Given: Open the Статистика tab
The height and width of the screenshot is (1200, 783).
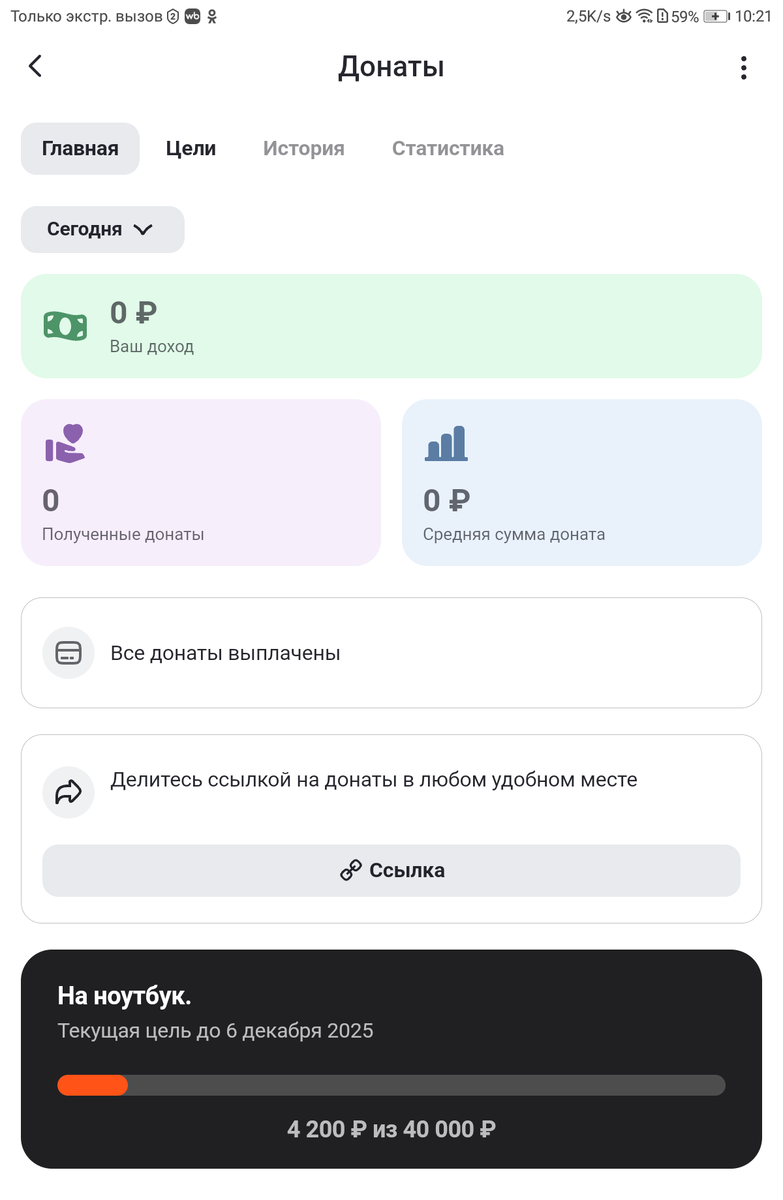Looking at the screenshot, I should (448, 149).
